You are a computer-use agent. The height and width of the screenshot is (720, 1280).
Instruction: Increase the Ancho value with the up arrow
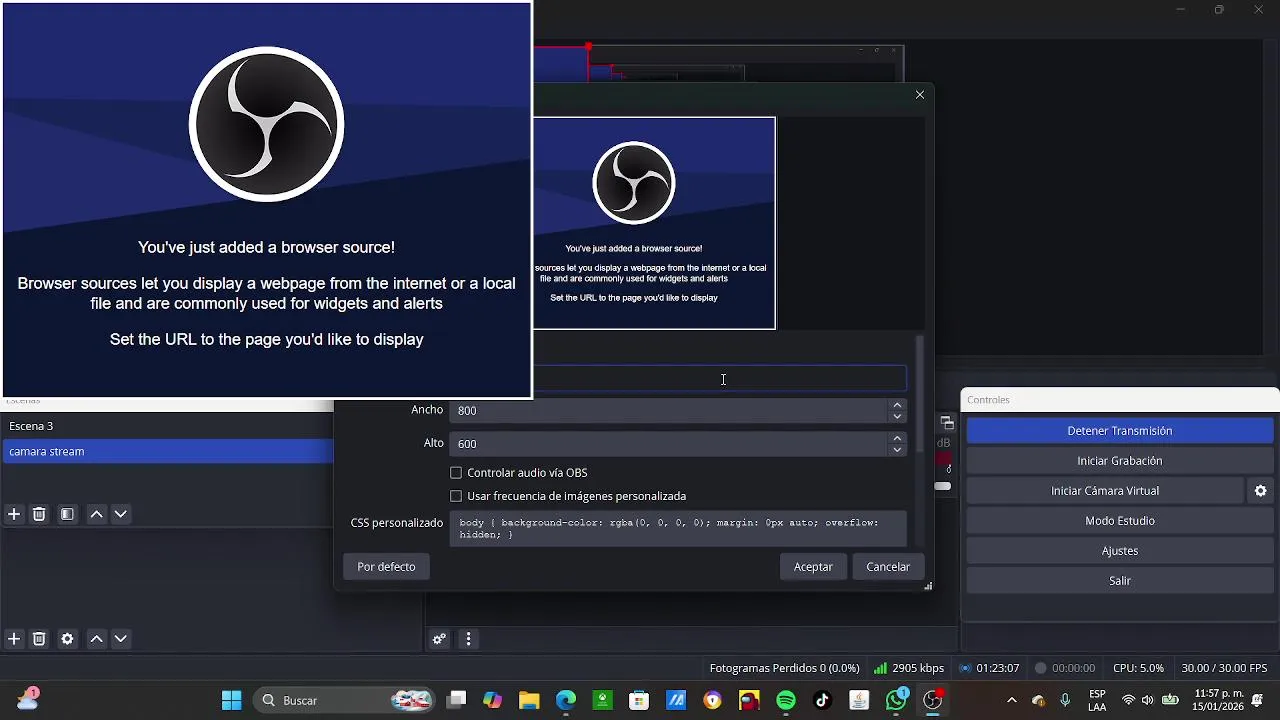pos(897,405)
